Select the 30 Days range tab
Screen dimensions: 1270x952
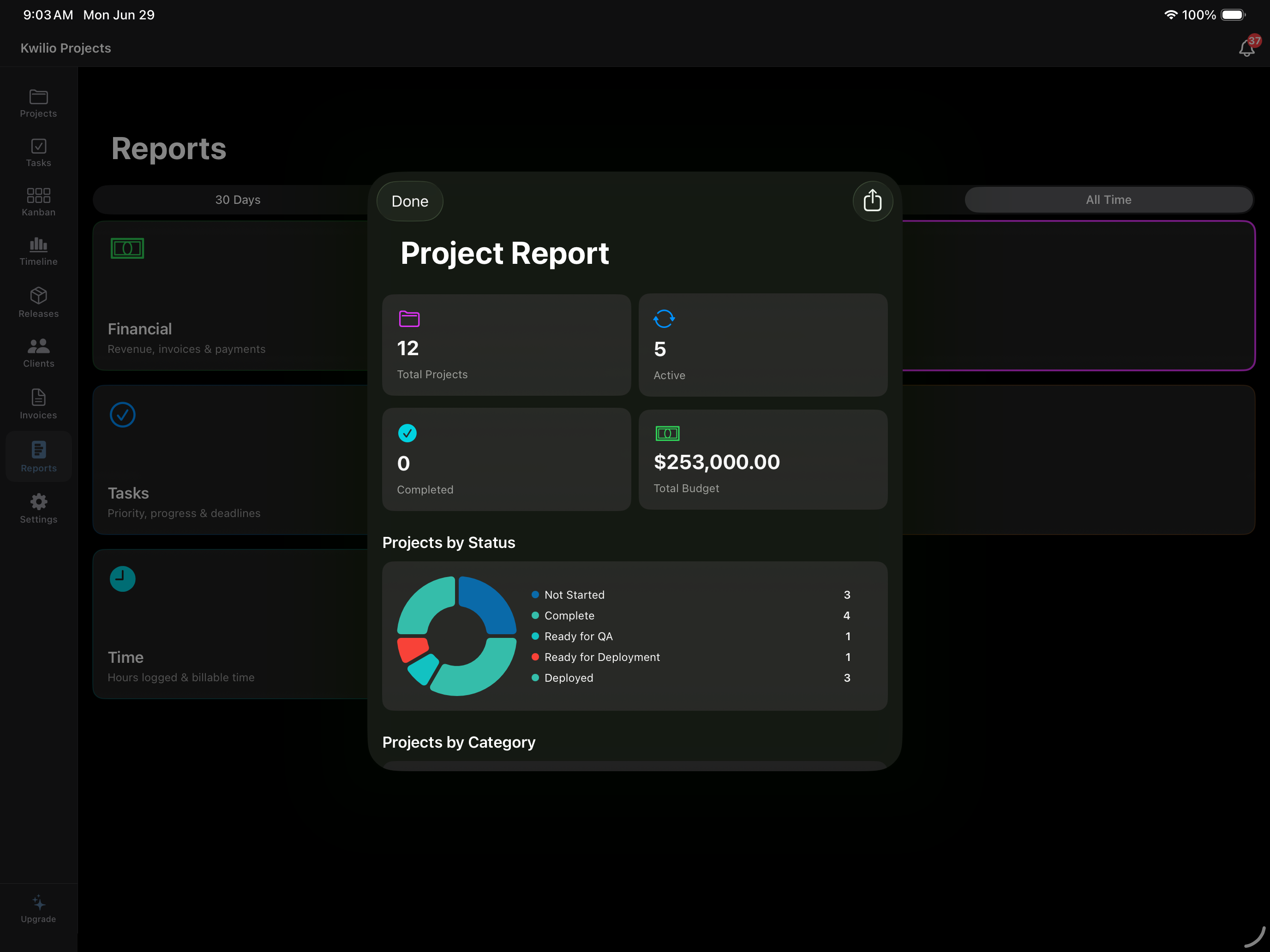(x=238, y=200)
